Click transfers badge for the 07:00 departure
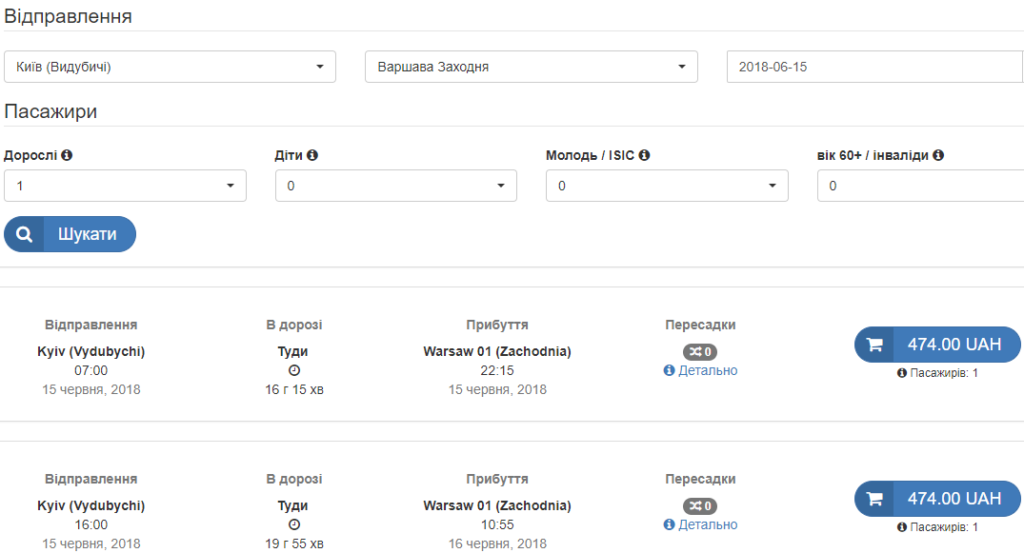Image resolution: width=1024 pixels, height=553 pixels. coord(700,352)
